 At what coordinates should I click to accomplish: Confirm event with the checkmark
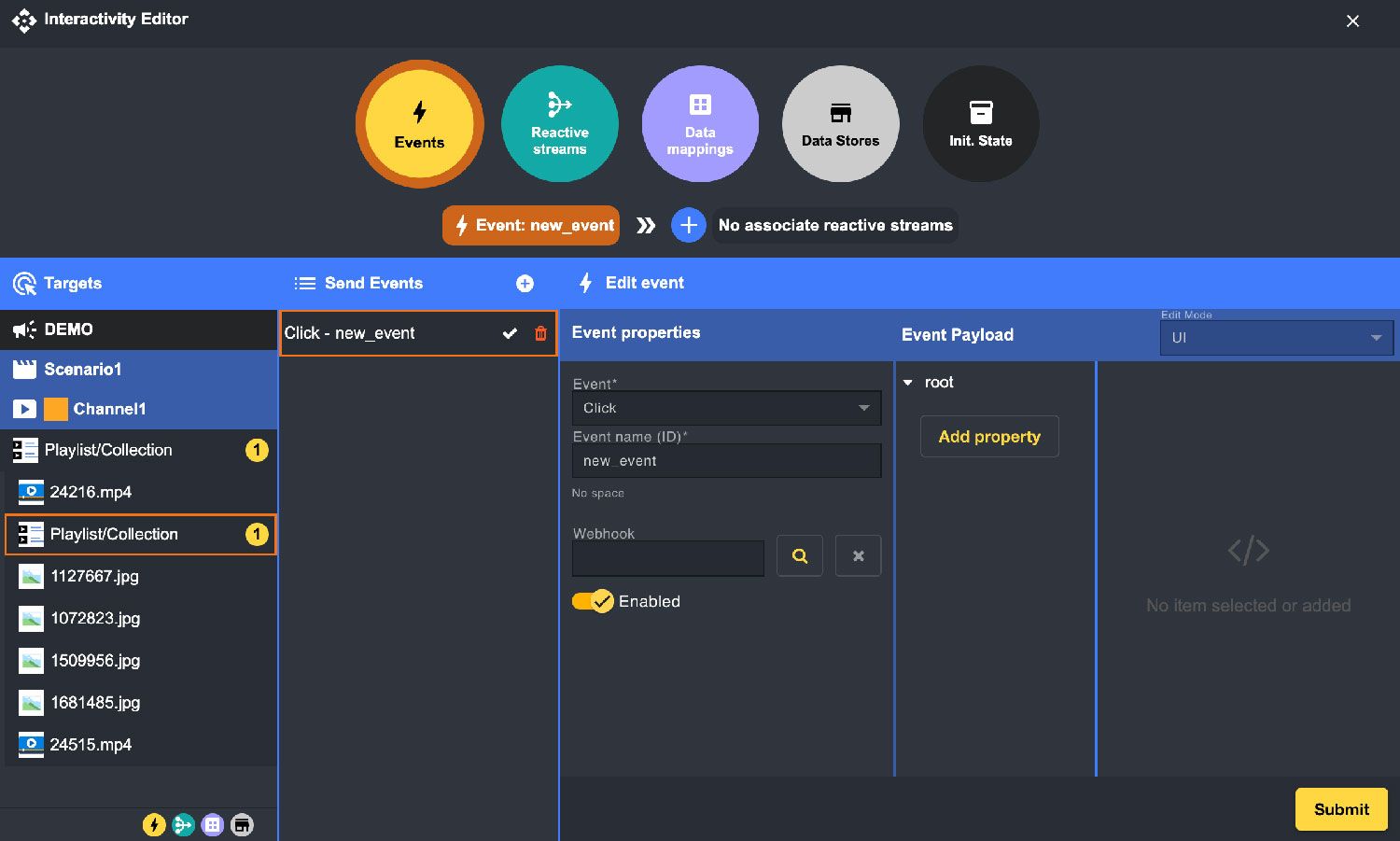(x=510, y=332)
